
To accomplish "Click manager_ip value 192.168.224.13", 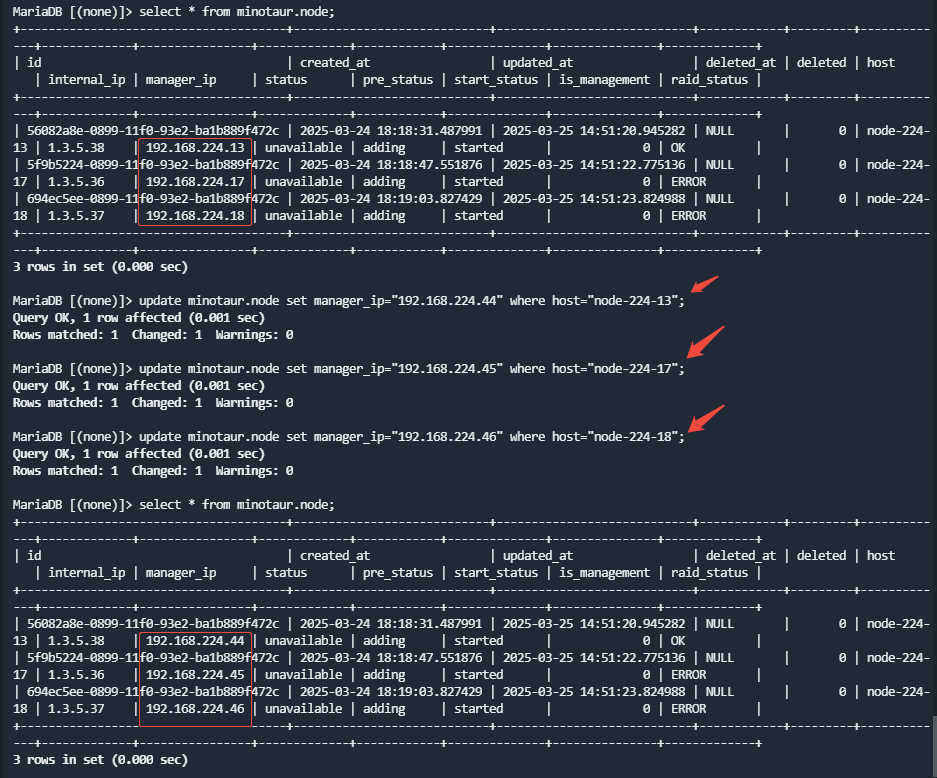I will click(x=195, y=148).
